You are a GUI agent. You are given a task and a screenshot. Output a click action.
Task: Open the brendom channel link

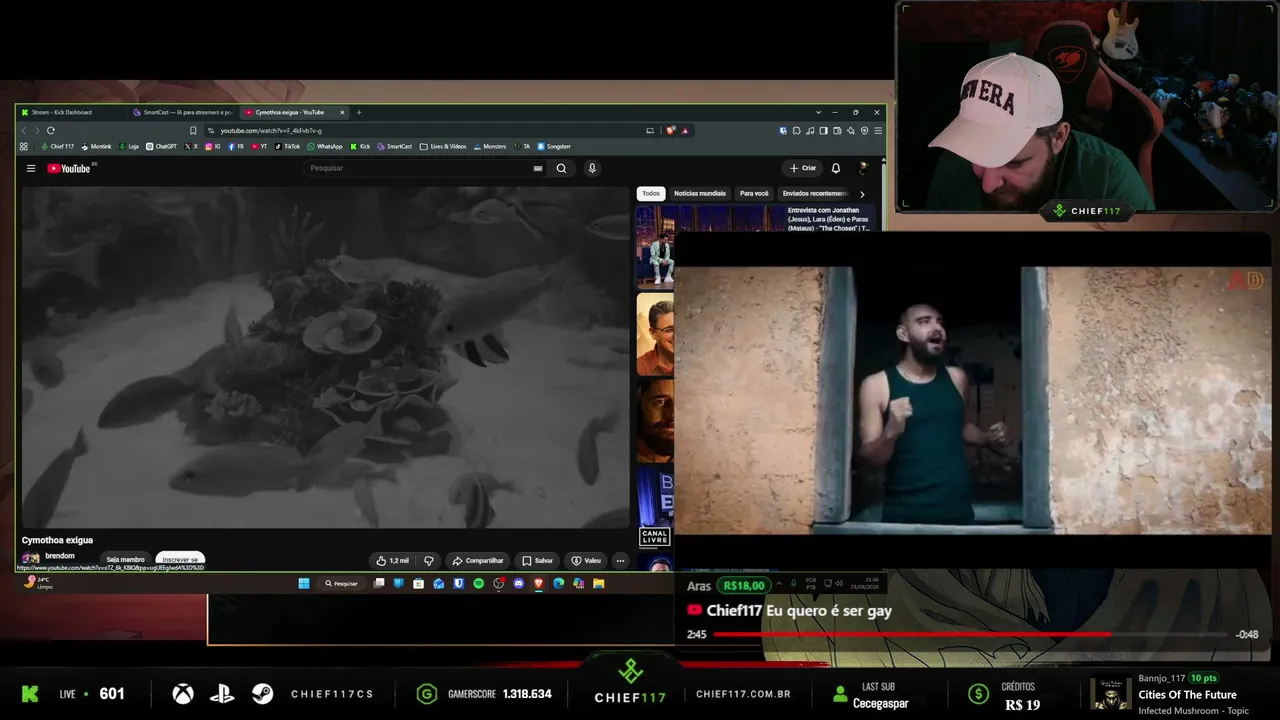(60, 556)
